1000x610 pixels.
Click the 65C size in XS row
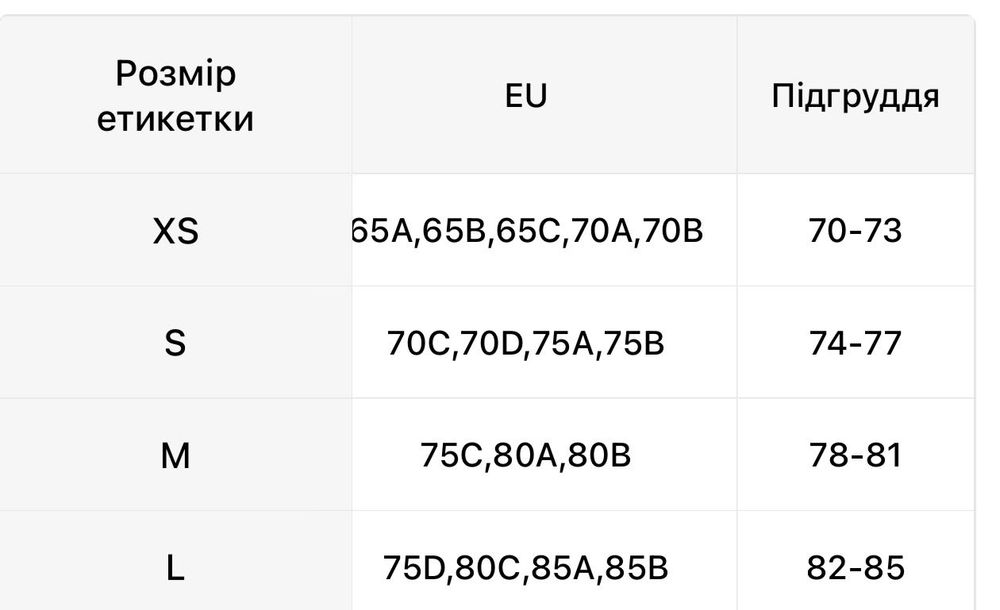coord(529,232)
